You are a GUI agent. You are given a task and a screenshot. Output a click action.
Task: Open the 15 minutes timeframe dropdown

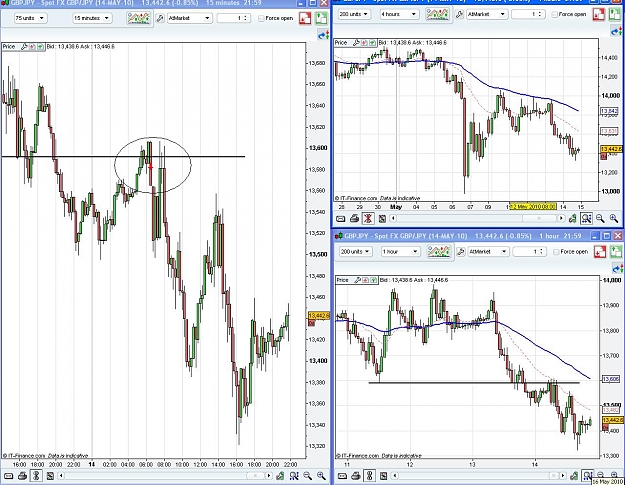92,18
